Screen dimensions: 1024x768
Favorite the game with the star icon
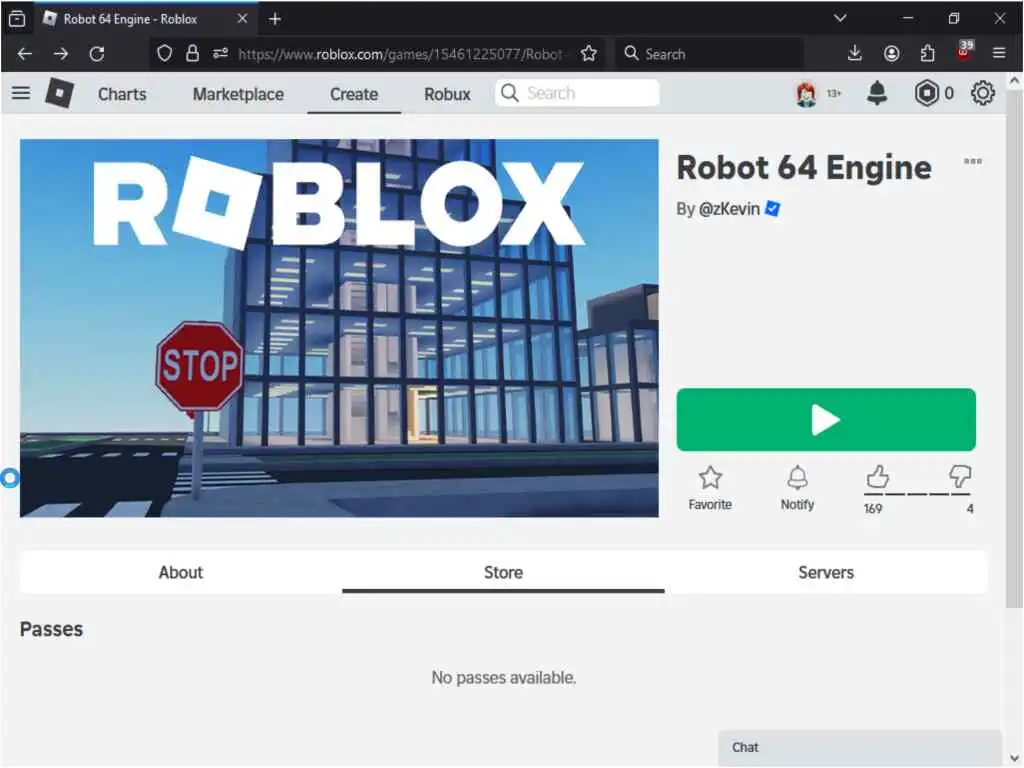[710, 477]
